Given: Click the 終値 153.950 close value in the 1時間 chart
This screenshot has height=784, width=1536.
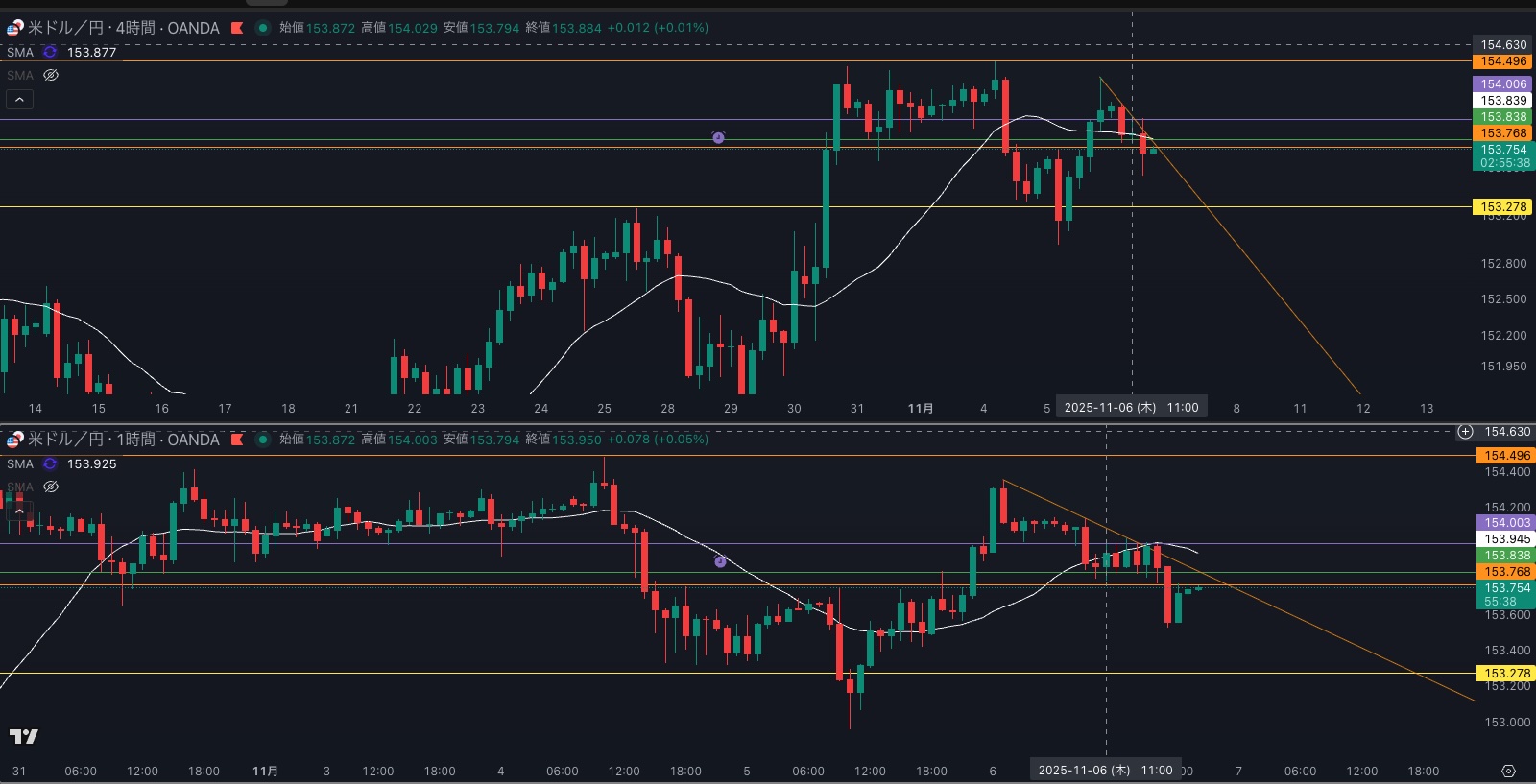Looking at the screenshot, I should pyautogui.click(x=564, y=440).
